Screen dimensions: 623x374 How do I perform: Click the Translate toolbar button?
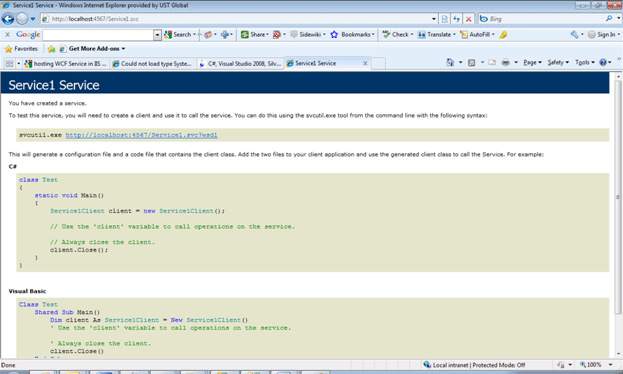pyautogui.click(x=436, y=35)
